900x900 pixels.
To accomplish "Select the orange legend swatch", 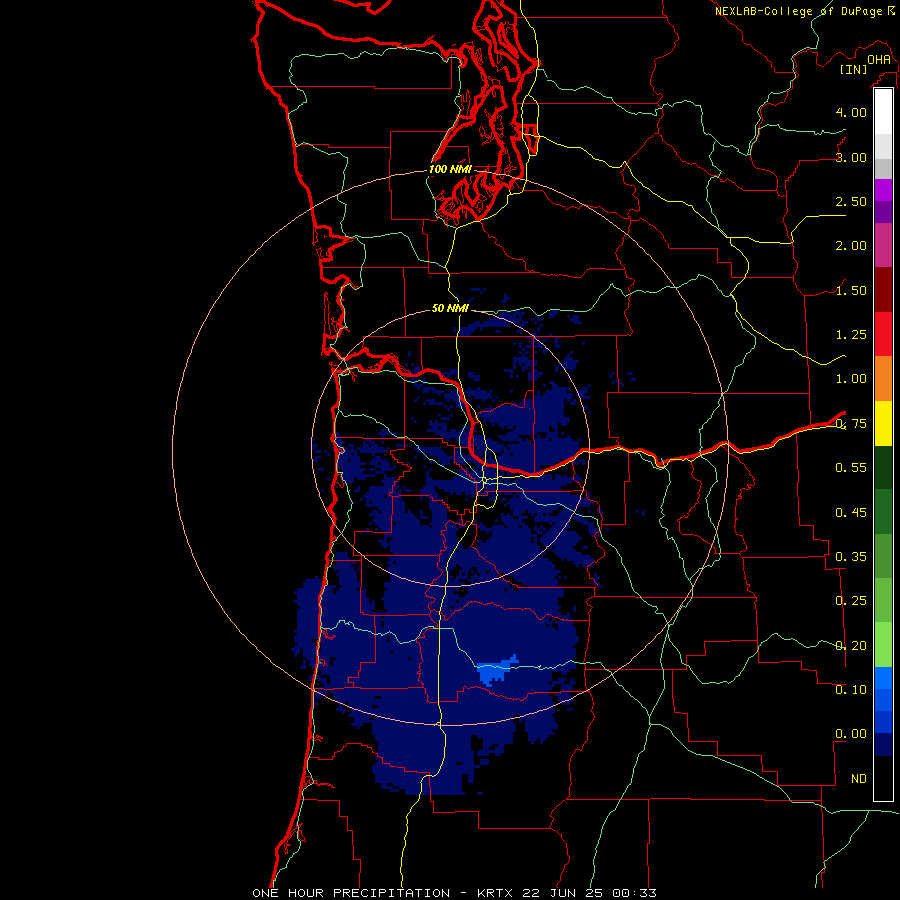I will pos(883,379).
